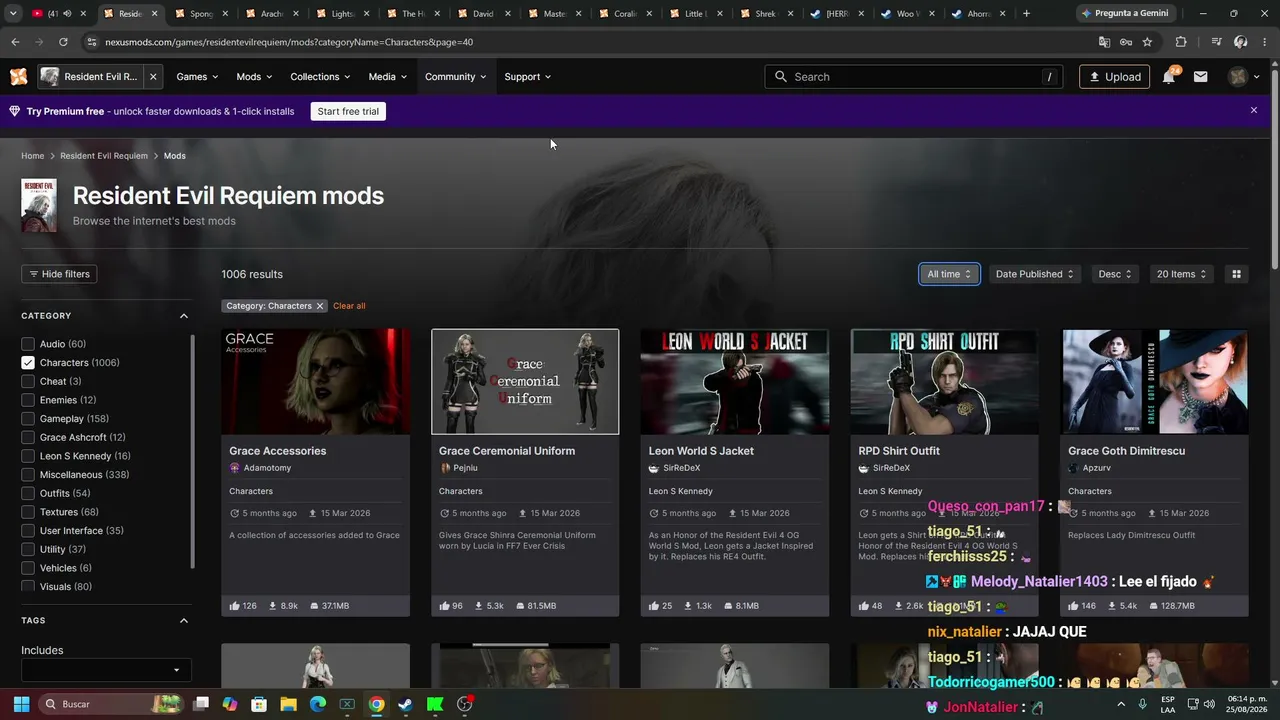Check the Enemies category filter
Image resolution: width=1280 pixels, height=720 pixels.
[x=28, y=400]
